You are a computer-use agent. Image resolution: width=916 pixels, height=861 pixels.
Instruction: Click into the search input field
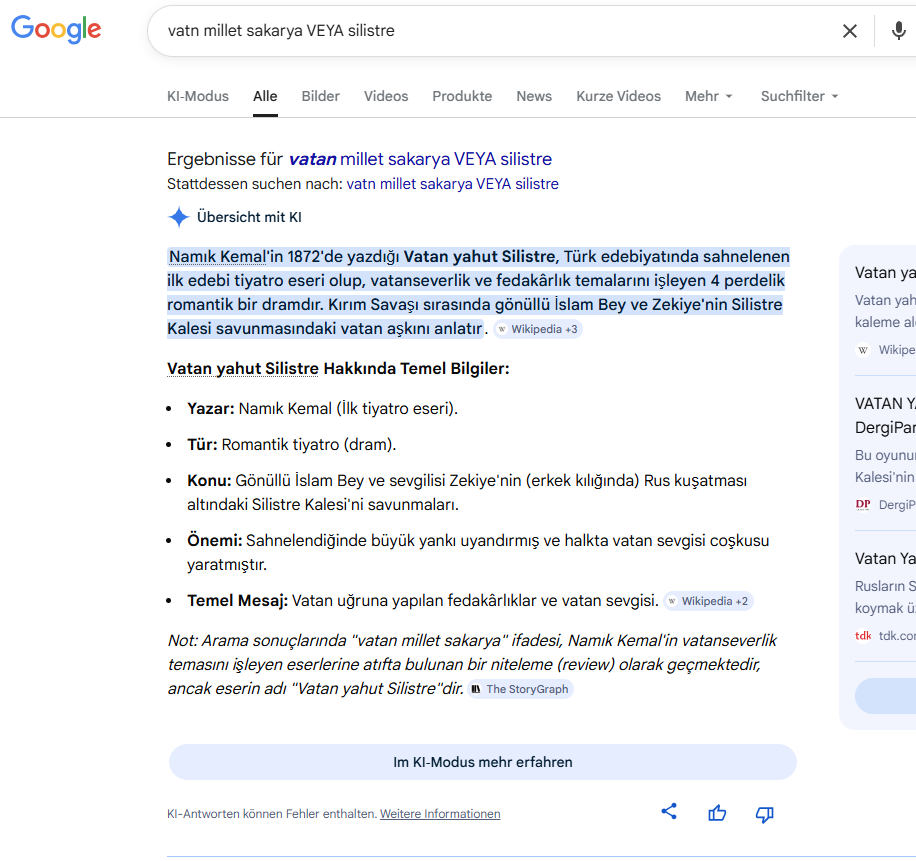pyautogui.click(x=480, y=31)
